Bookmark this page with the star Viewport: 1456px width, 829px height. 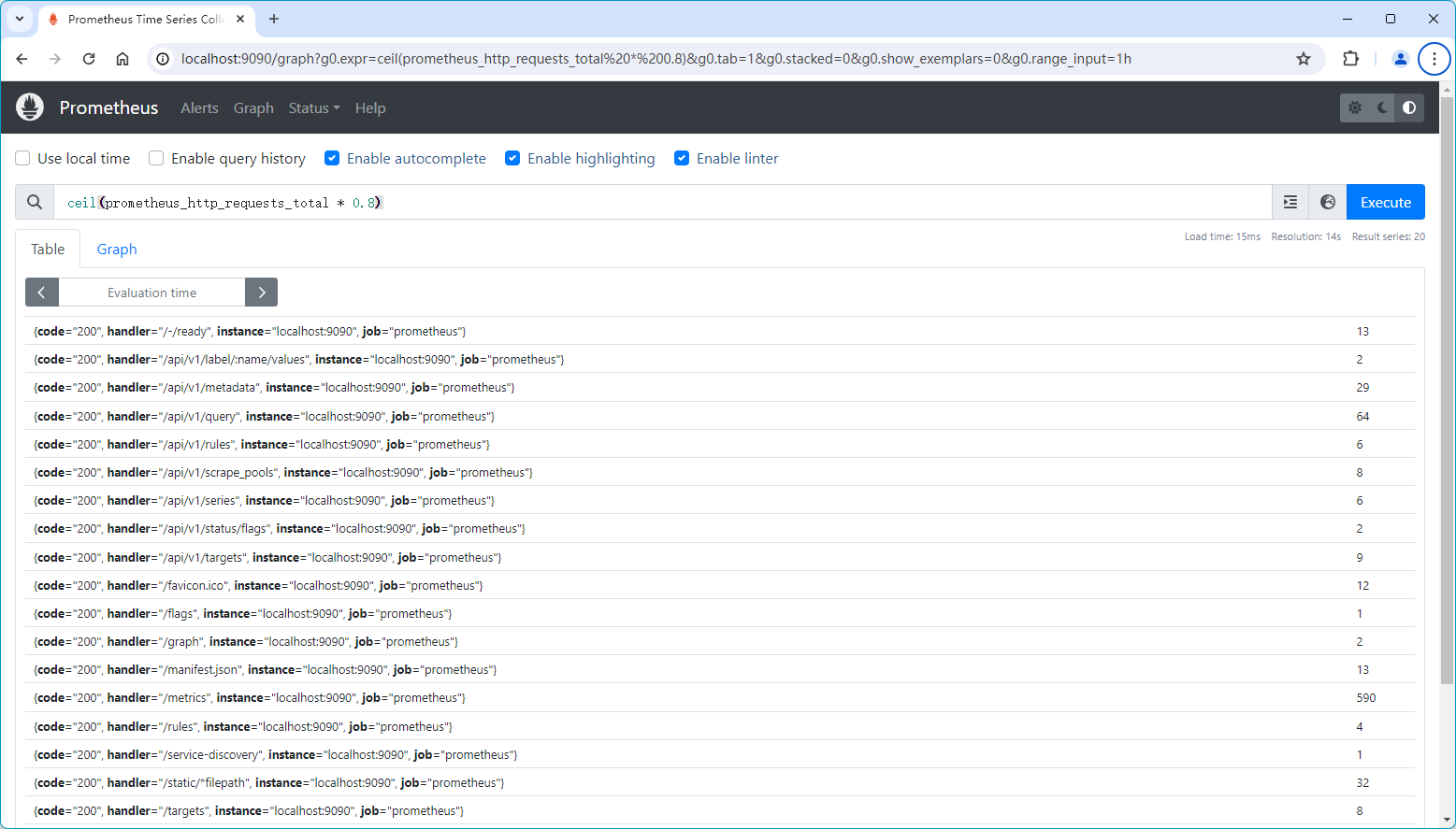click(x=1304, y=59)
